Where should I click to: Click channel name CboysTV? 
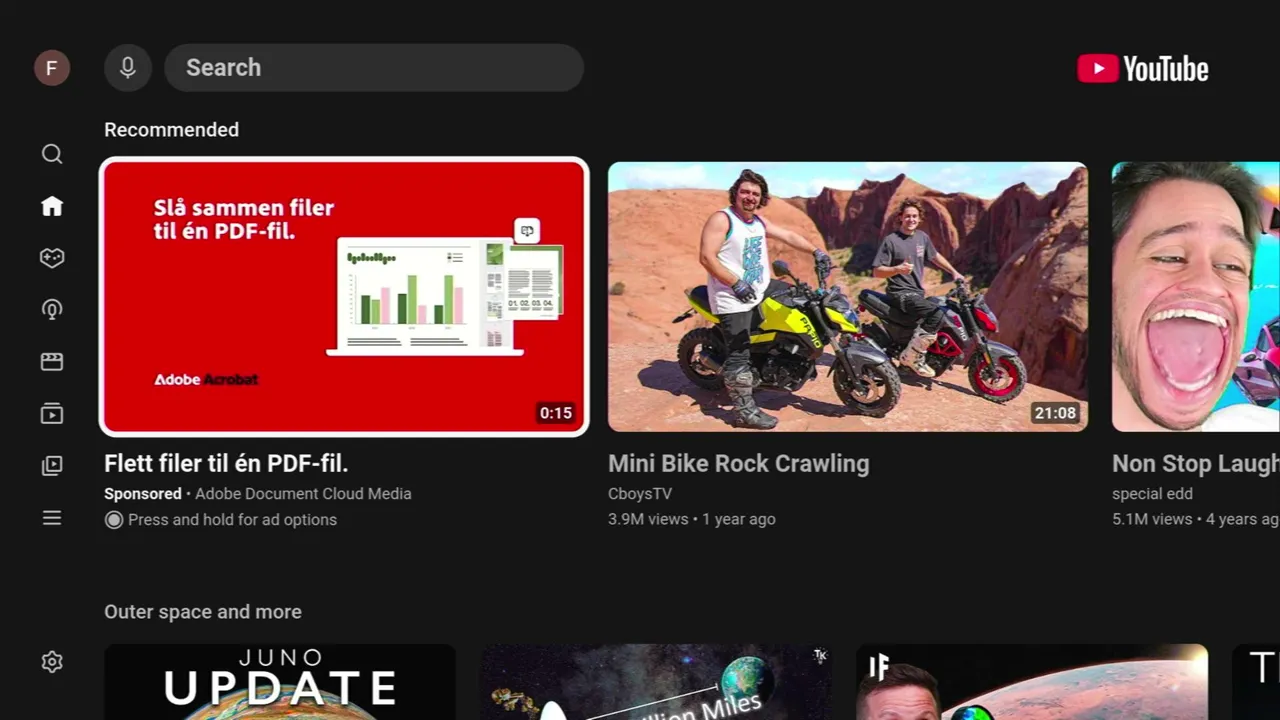tap(640, 494)
